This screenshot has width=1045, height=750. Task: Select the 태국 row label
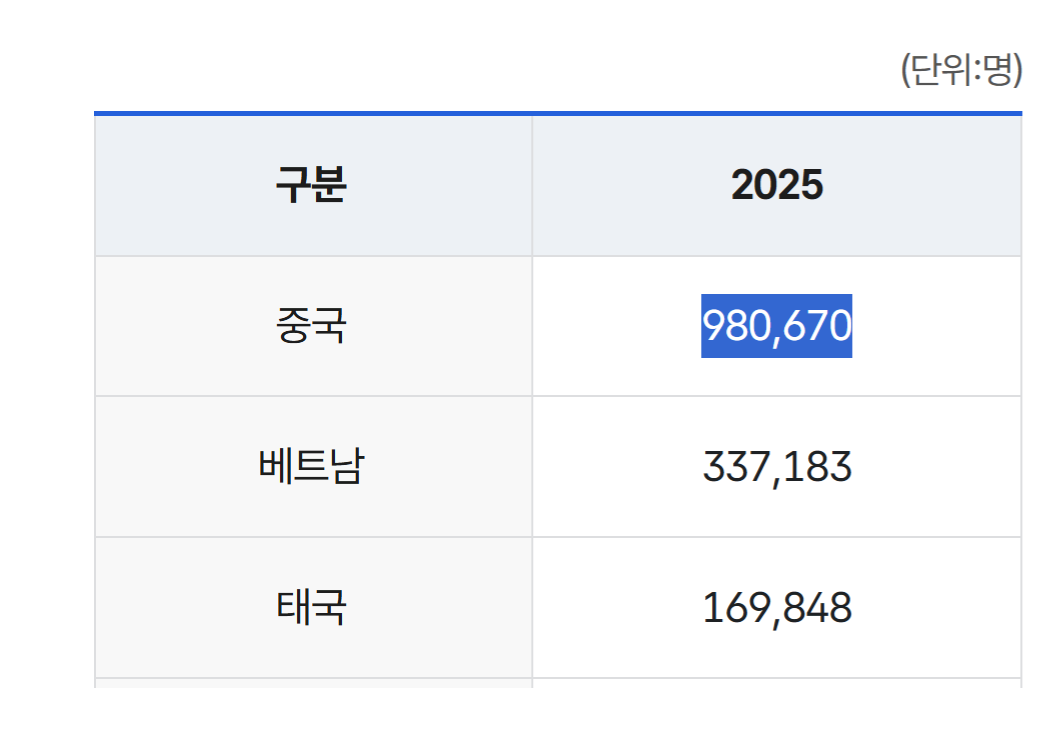point(313,607)
